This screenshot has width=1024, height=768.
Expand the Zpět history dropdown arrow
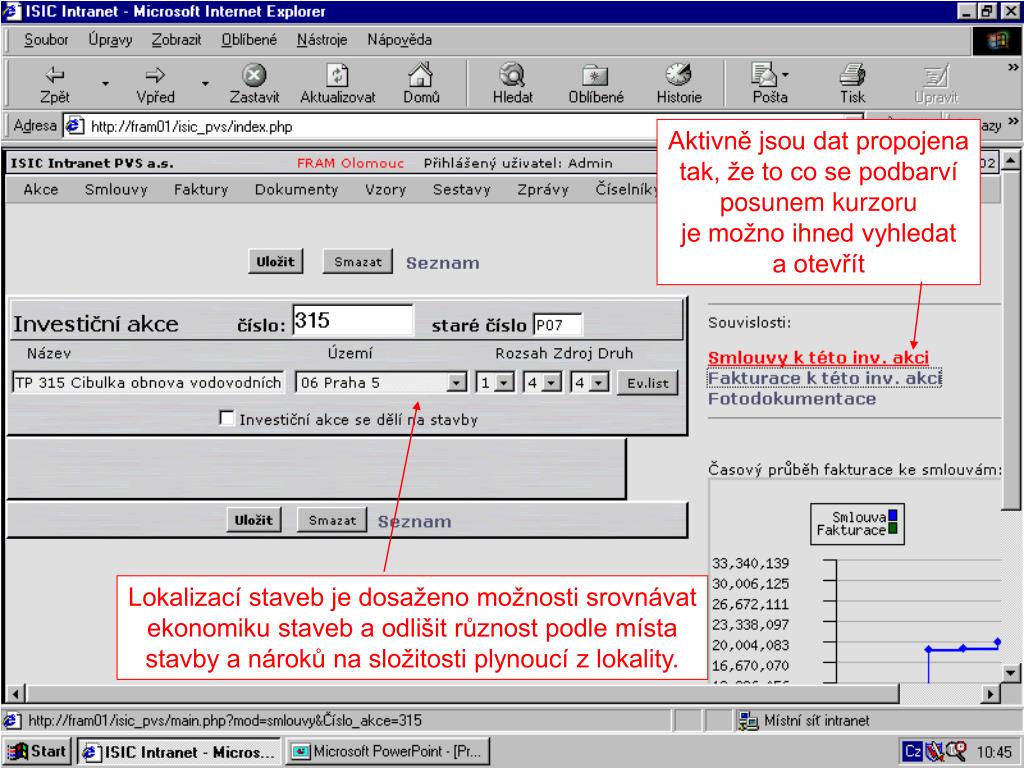tap(105, 84)
